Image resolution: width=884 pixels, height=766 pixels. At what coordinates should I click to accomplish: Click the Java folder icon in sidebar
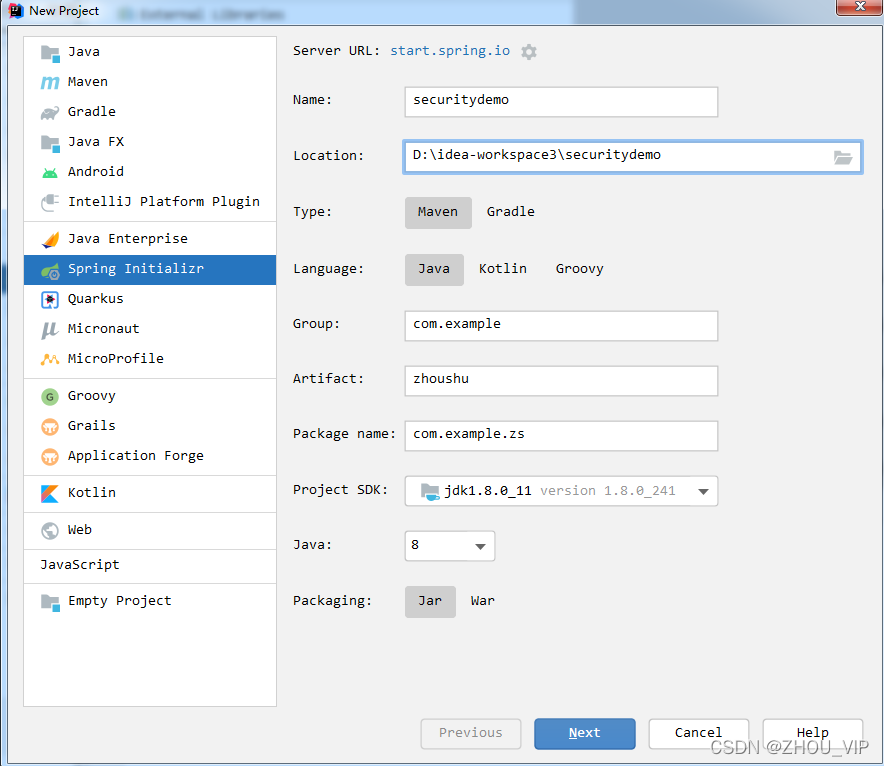(50, 53)
